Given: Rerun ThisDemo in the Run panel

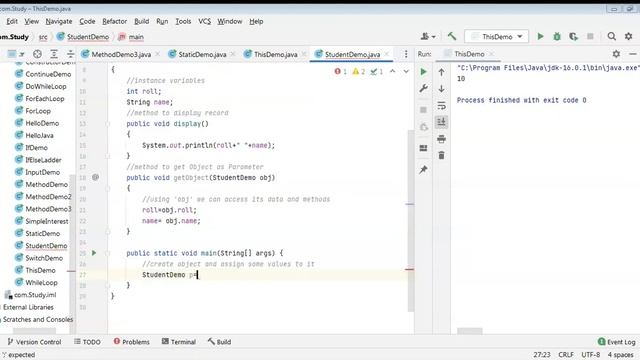Looking at the screenshot, I should 423,72.
